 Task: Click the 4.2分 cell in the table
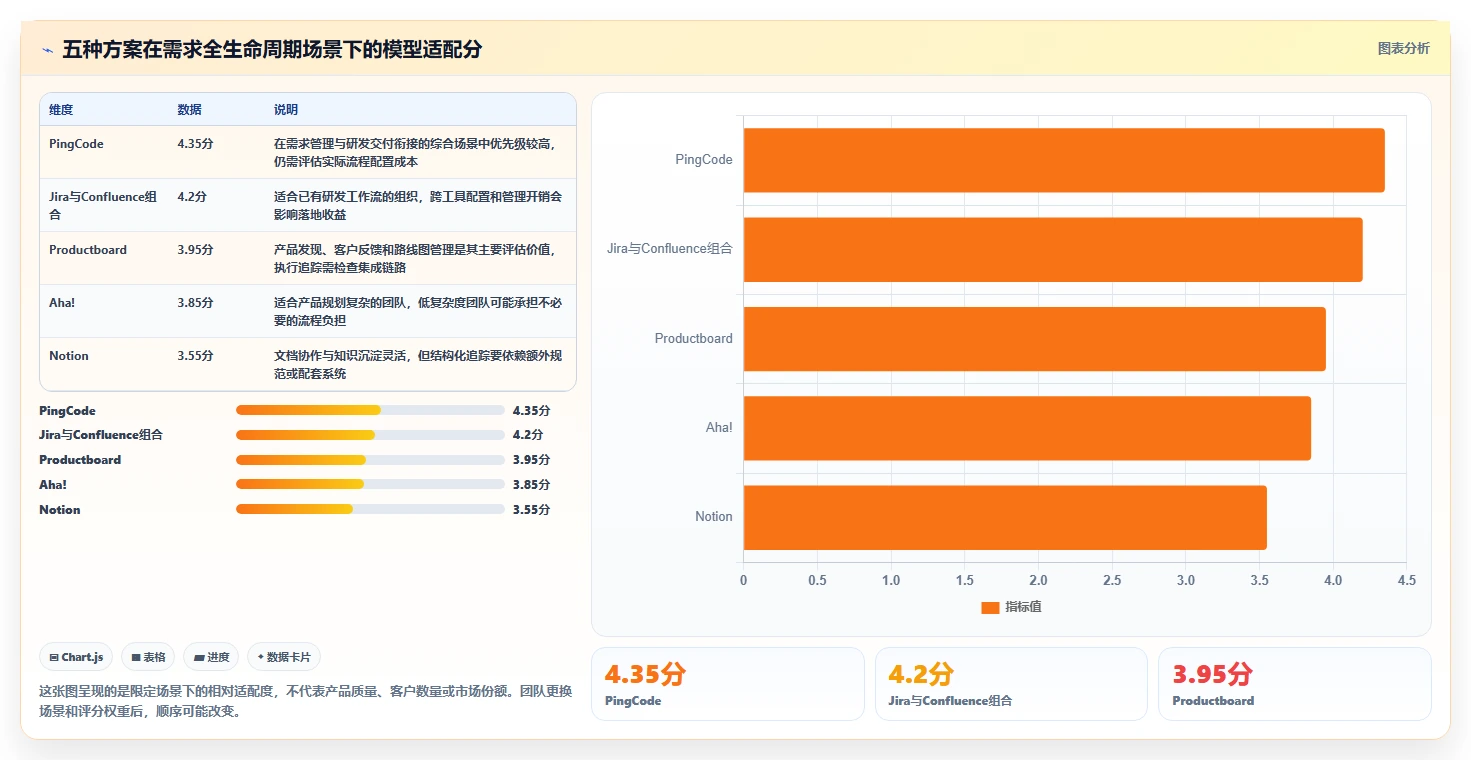192,197
